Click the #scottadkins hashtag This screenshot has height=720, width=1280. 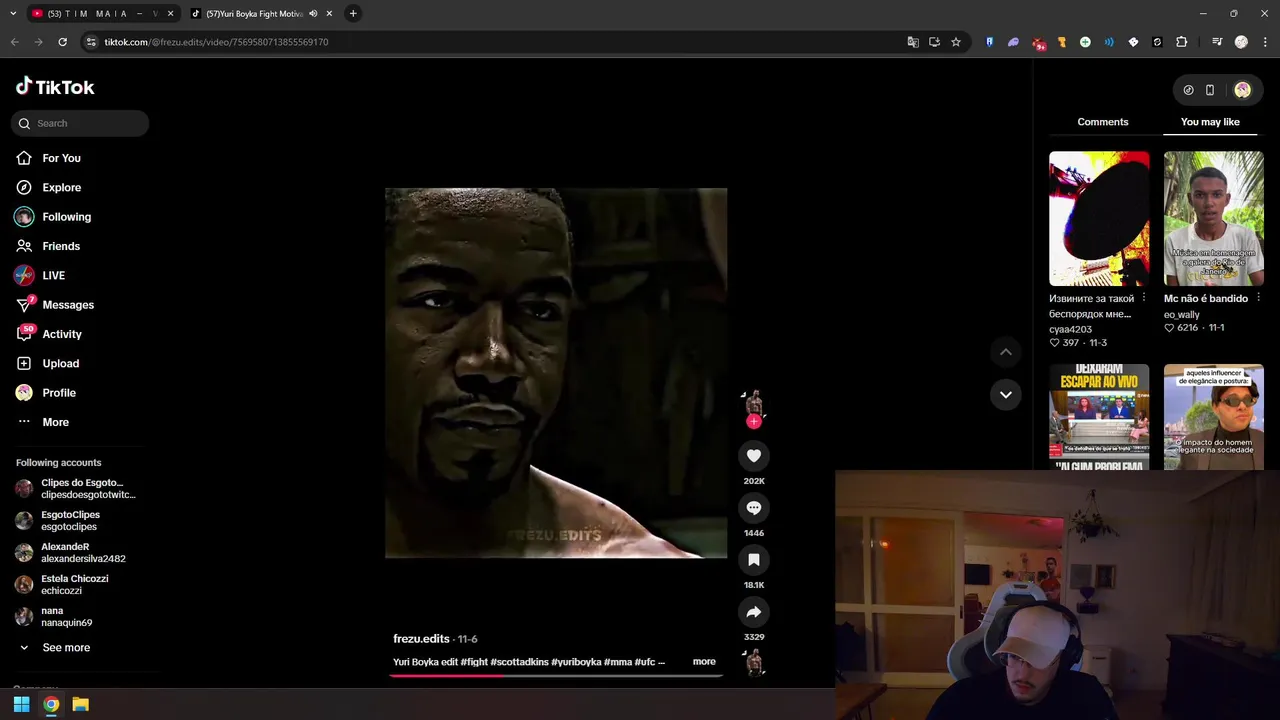519,662
